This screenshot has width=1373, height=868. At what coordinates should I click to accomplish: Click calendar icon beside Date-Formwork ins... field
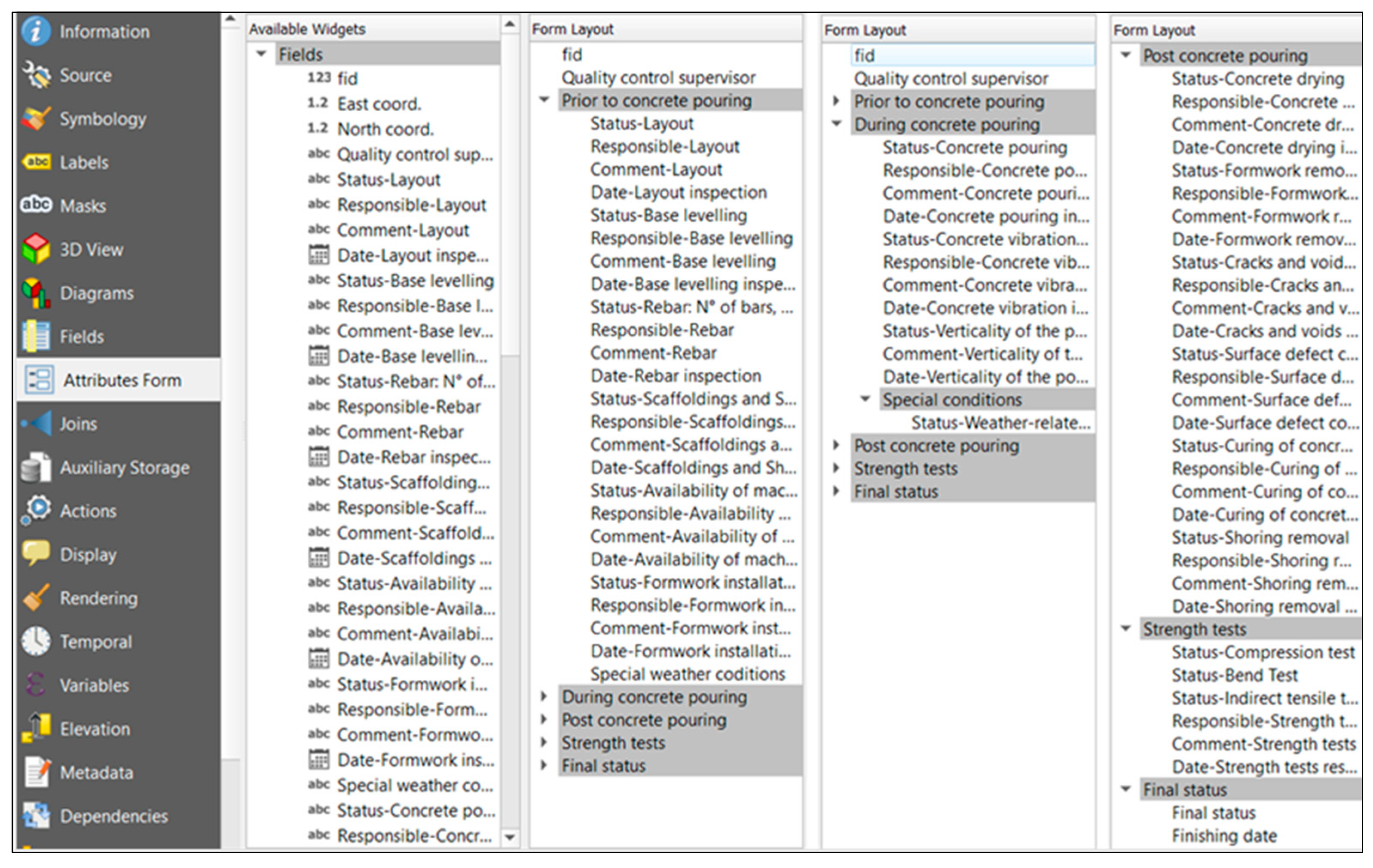[x=318, y=759]
